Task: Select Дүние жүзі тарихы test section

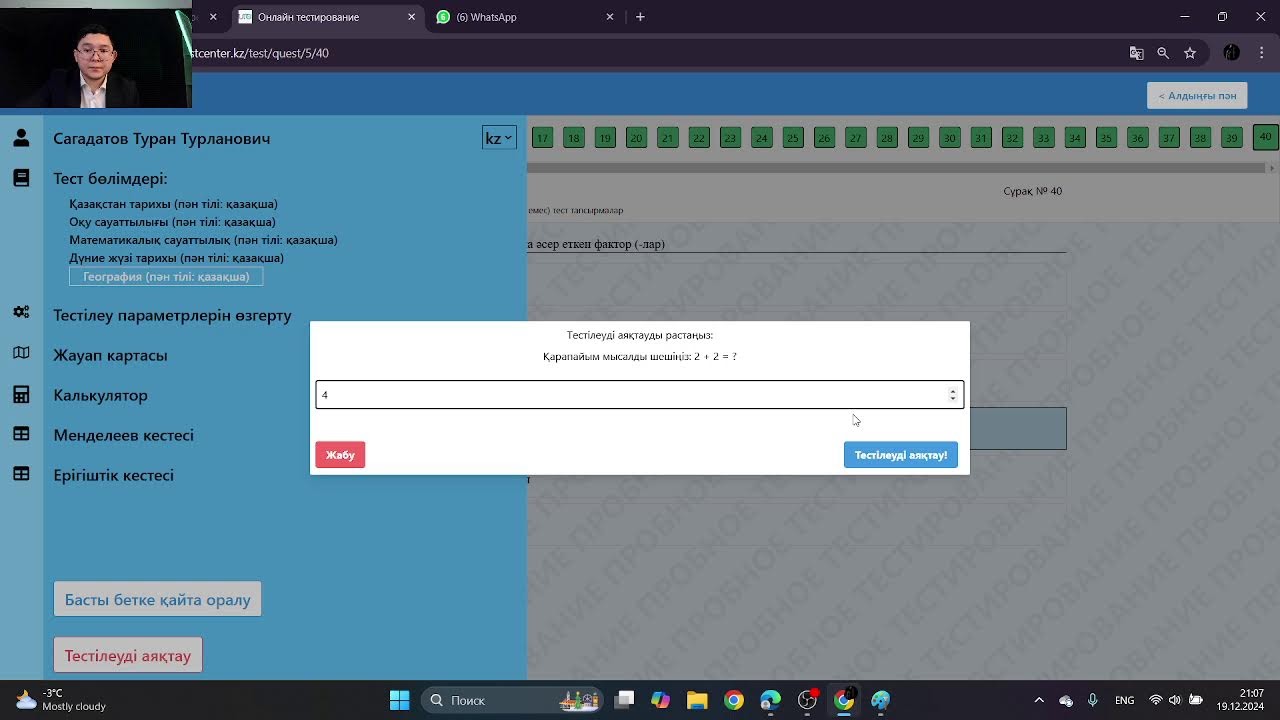Action: coord(176,258)
